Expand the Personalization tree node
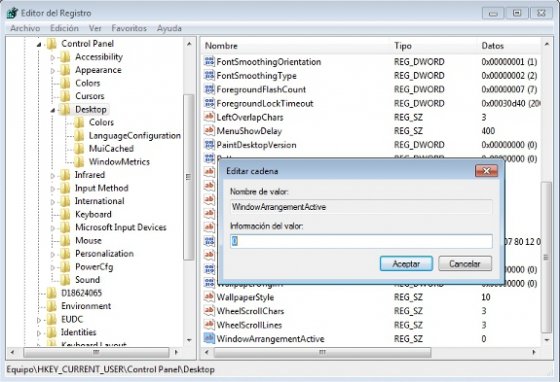This screenshot has height=382, width=560. click(x=52, y=254)
